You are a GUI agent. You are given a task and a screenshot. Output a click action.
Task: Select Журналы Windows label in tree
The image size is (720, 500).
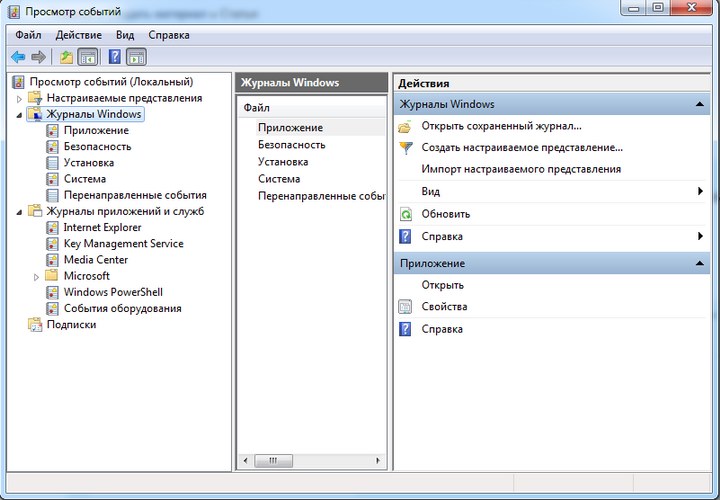94,114
